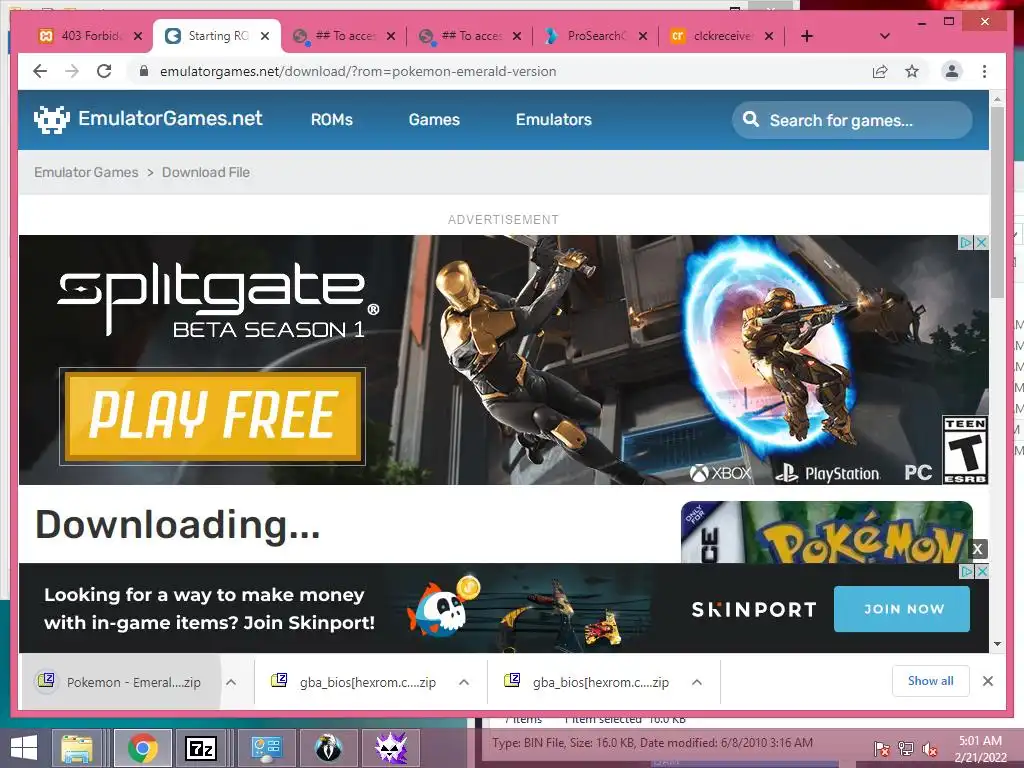Bookmark this page with the star
Viewport: 1024px width, 768px height.
point(912,71)
